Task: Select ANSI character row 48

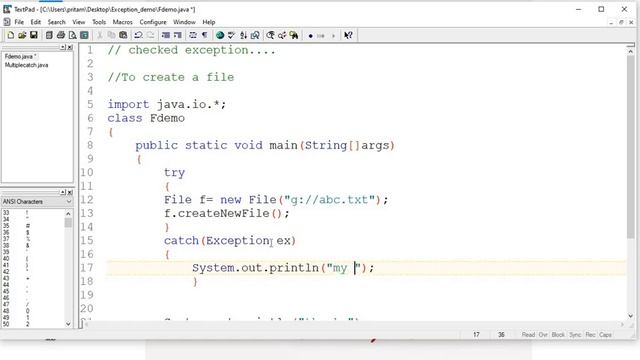Action: (x=33, y=311)
